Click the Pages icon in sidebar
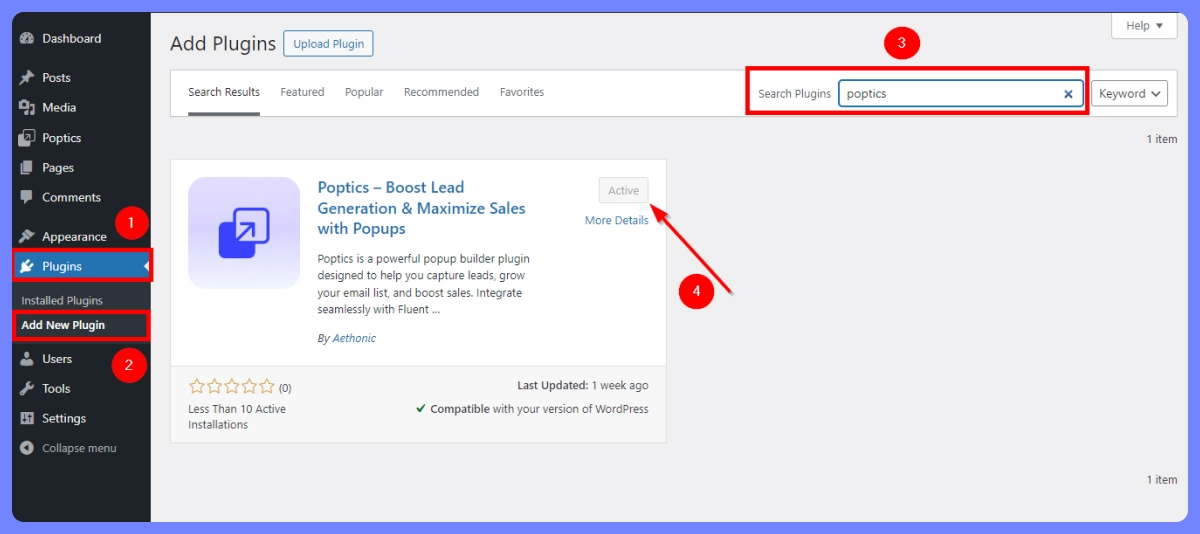Image resolution: width=1200 pixels, height=534 pixels. coord(27,168)
